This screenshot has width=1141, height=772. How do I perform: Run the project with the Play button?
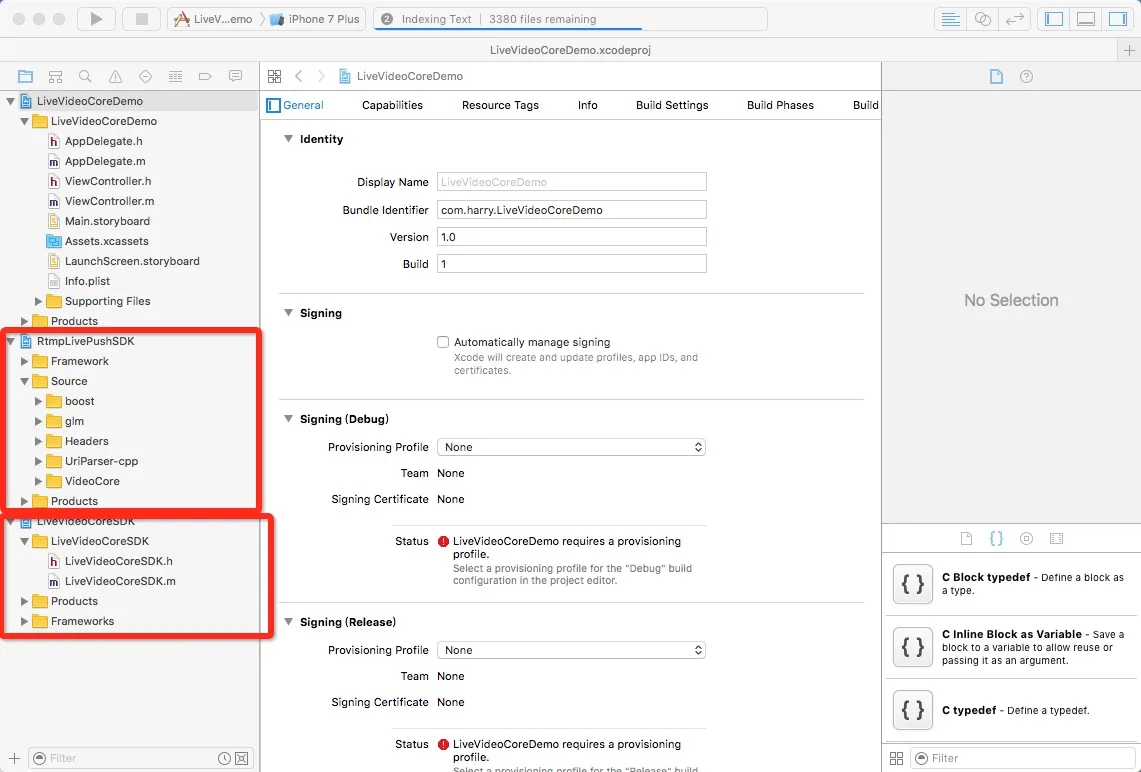[x=96, y=19]
